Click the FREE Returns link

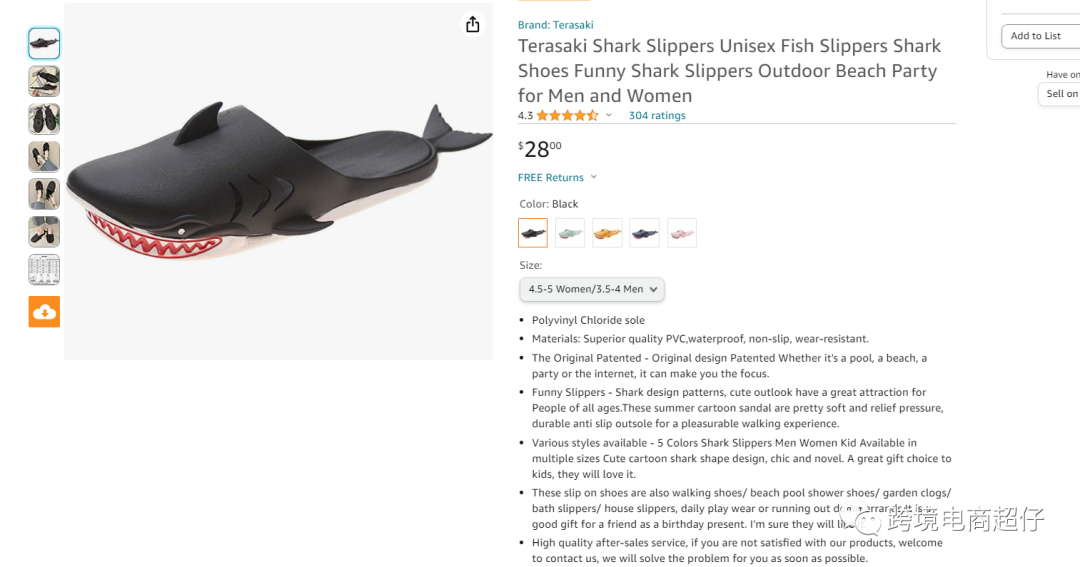click(551, 178)
